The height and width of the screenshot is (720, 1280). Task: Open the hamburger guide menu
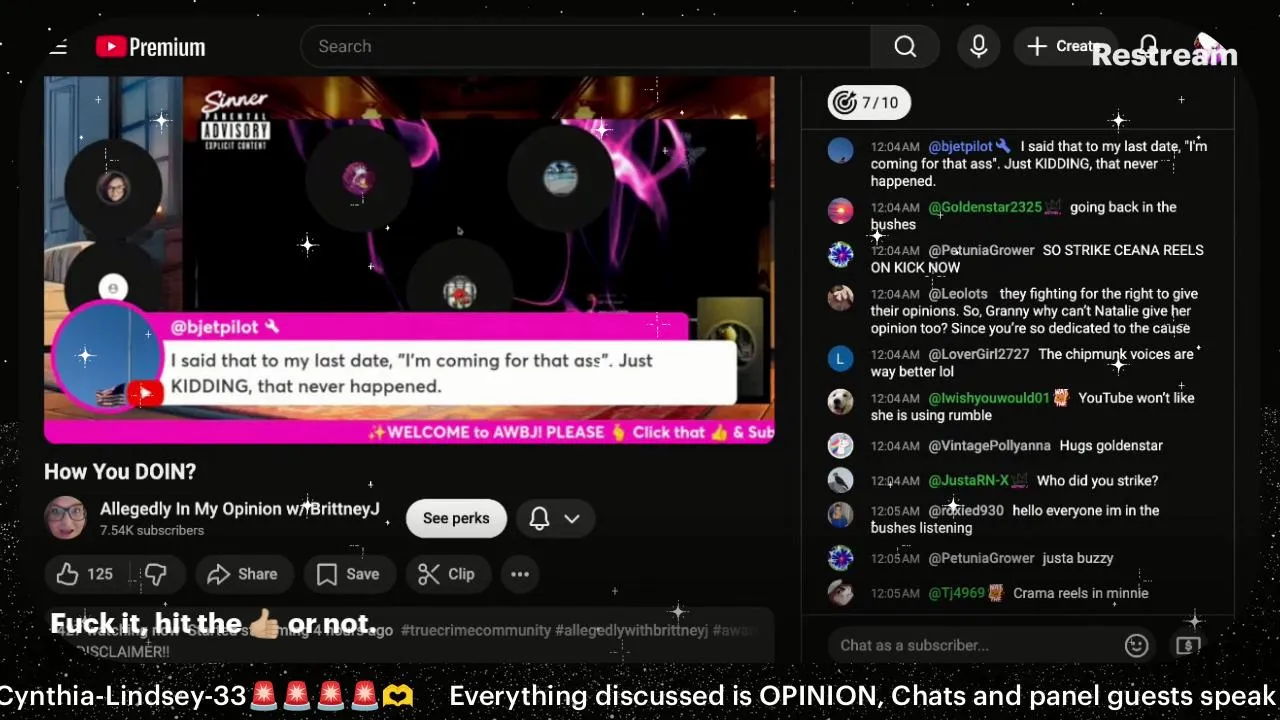pos(58,47)
